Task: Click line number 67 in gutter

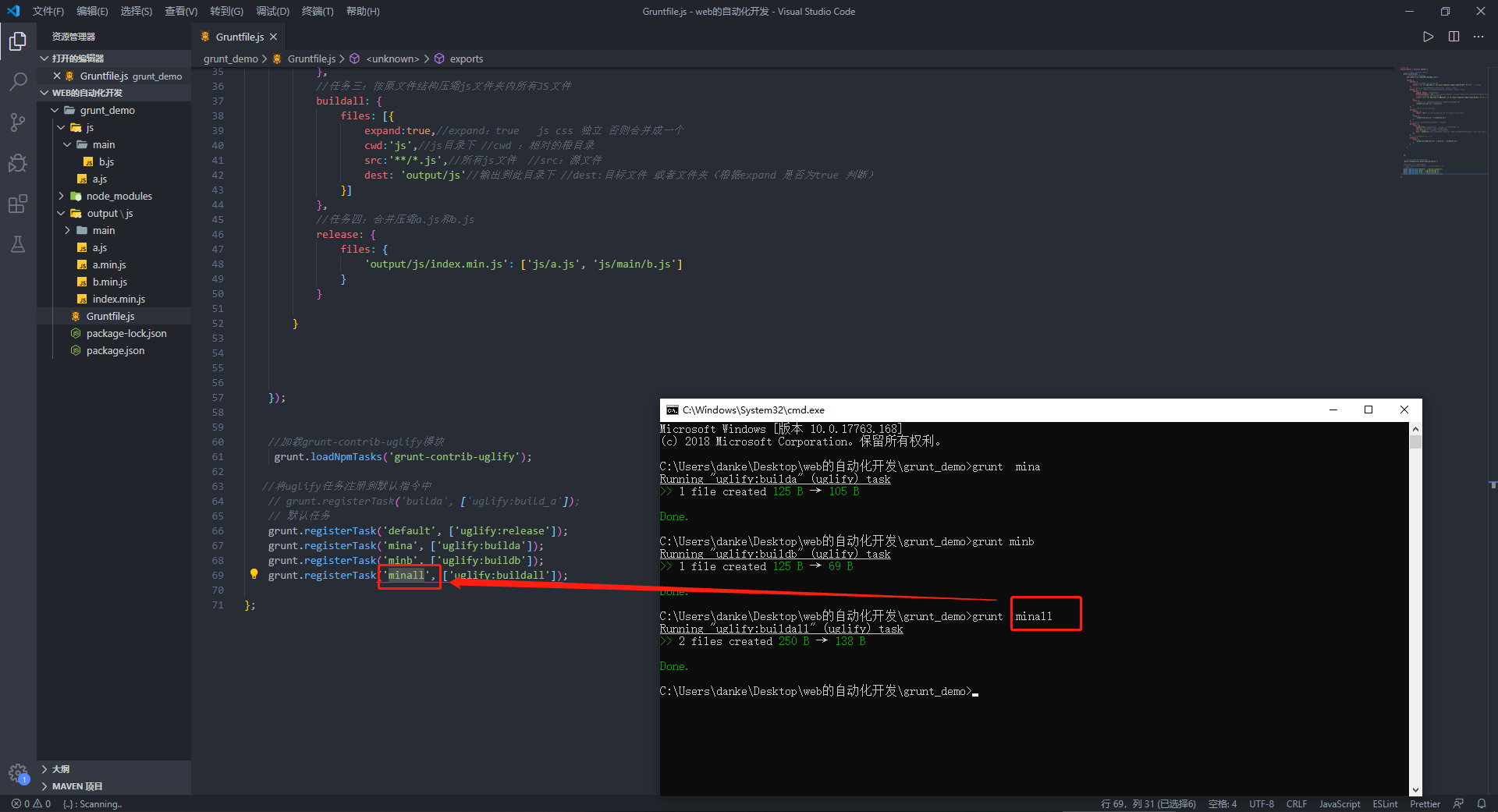Action: pos(218,545)
